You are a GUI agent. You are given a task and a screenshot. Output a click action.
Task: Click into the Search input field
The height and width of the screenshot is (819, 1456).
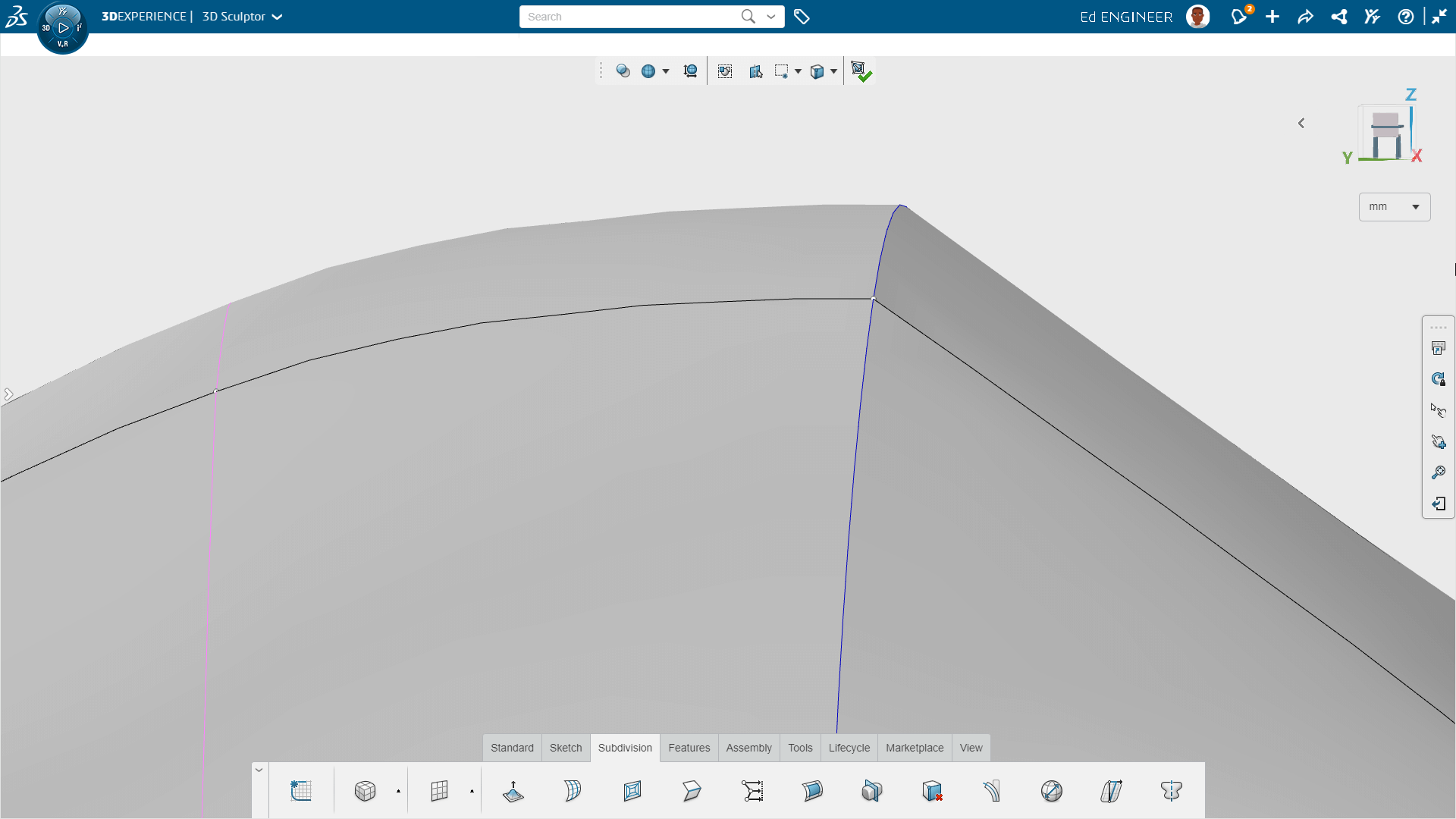click(631, 17)
